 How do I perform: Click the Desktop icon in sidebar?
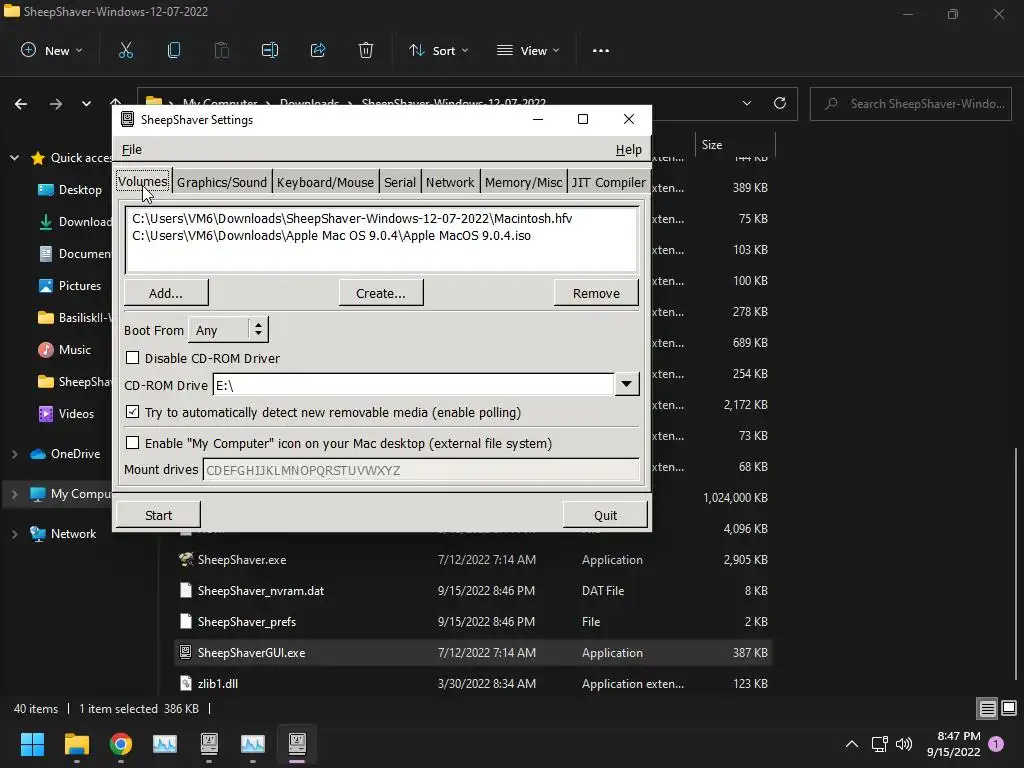(x=46, y=190)
